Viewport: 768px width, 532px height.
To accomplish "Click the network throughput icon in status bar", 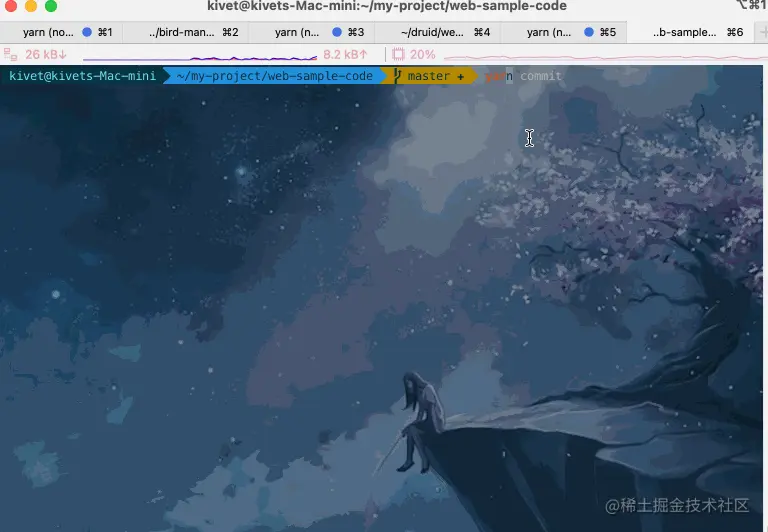I will point(10,54).
